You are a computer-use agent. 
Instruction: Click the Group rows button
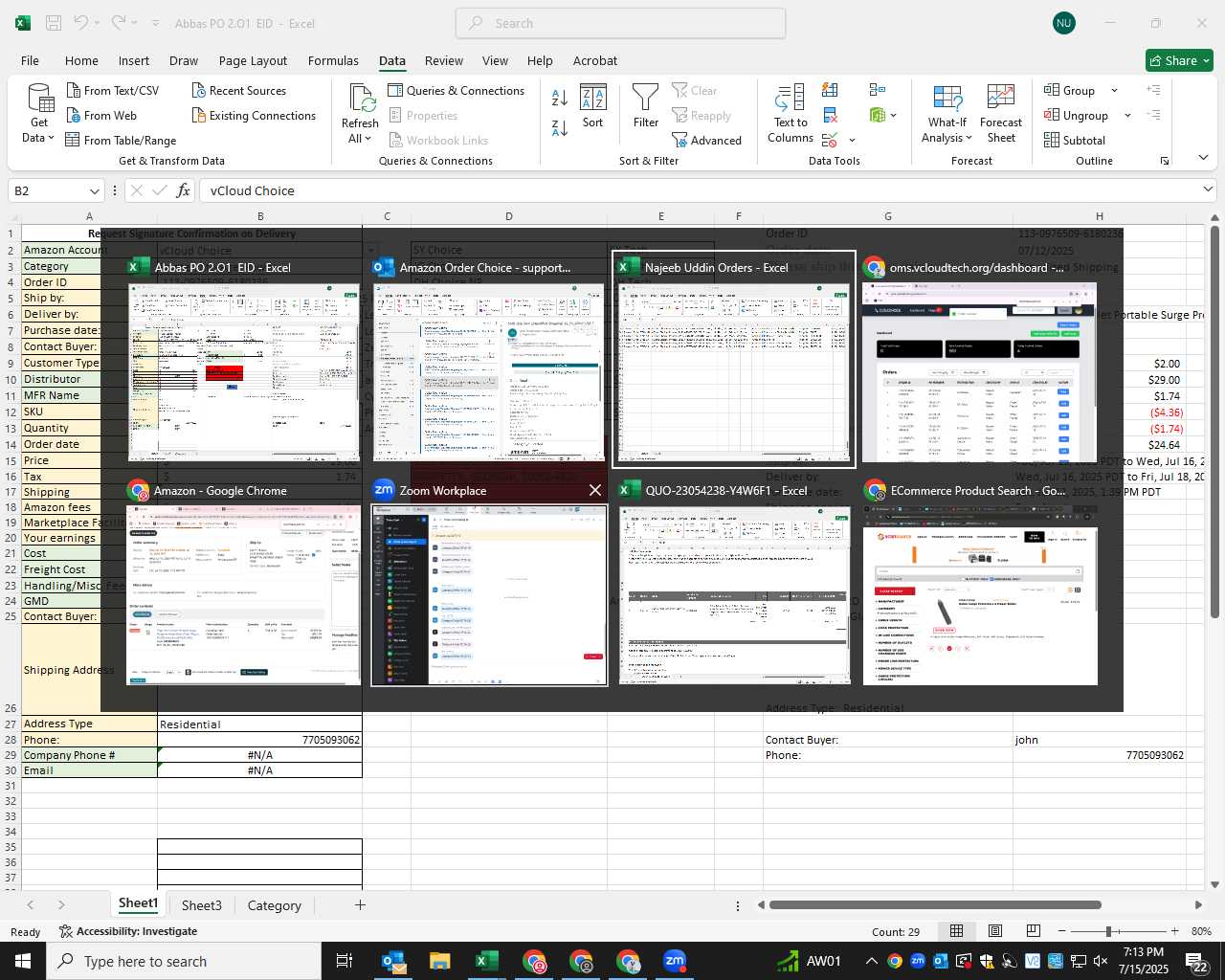coord(1070,90)
